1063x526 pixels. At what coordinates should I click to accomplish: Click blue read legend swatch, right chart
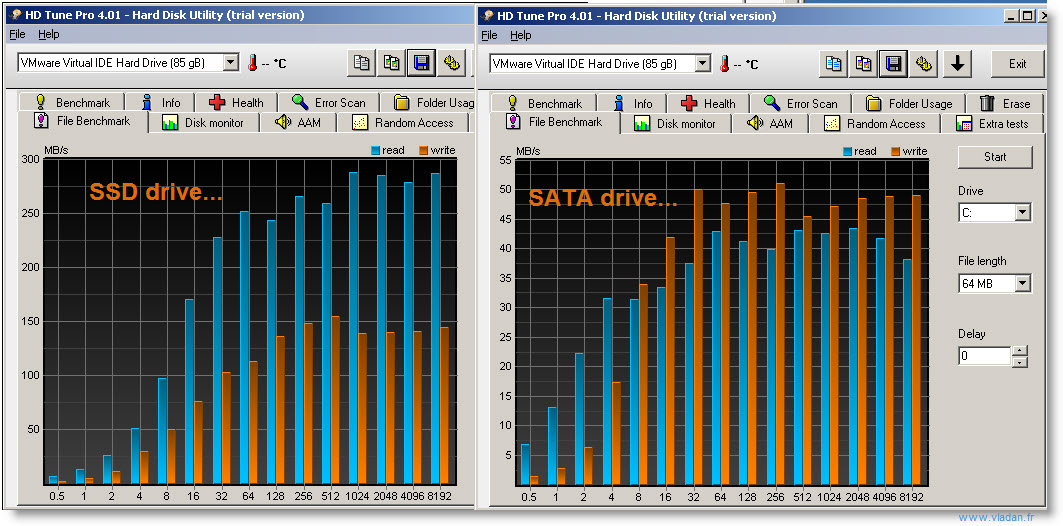pos(848,151)
